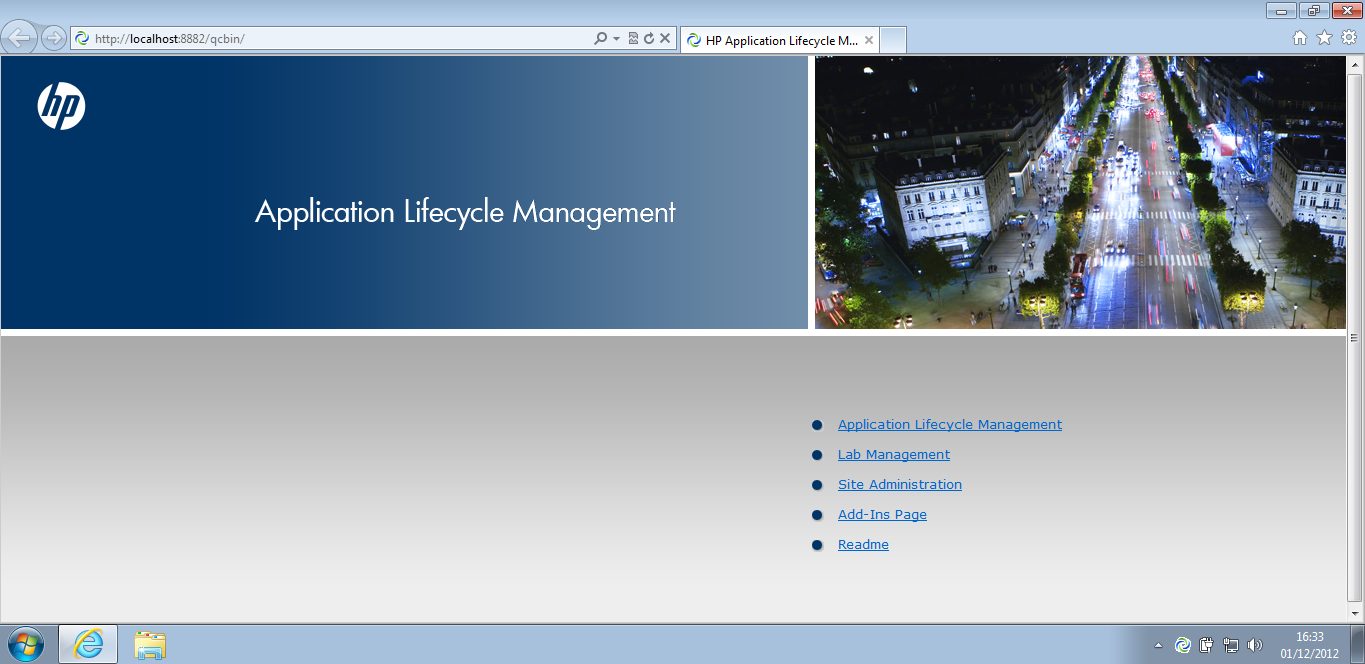1365x664 pixels.
Task: Open the Start menu
Action: 25,645
